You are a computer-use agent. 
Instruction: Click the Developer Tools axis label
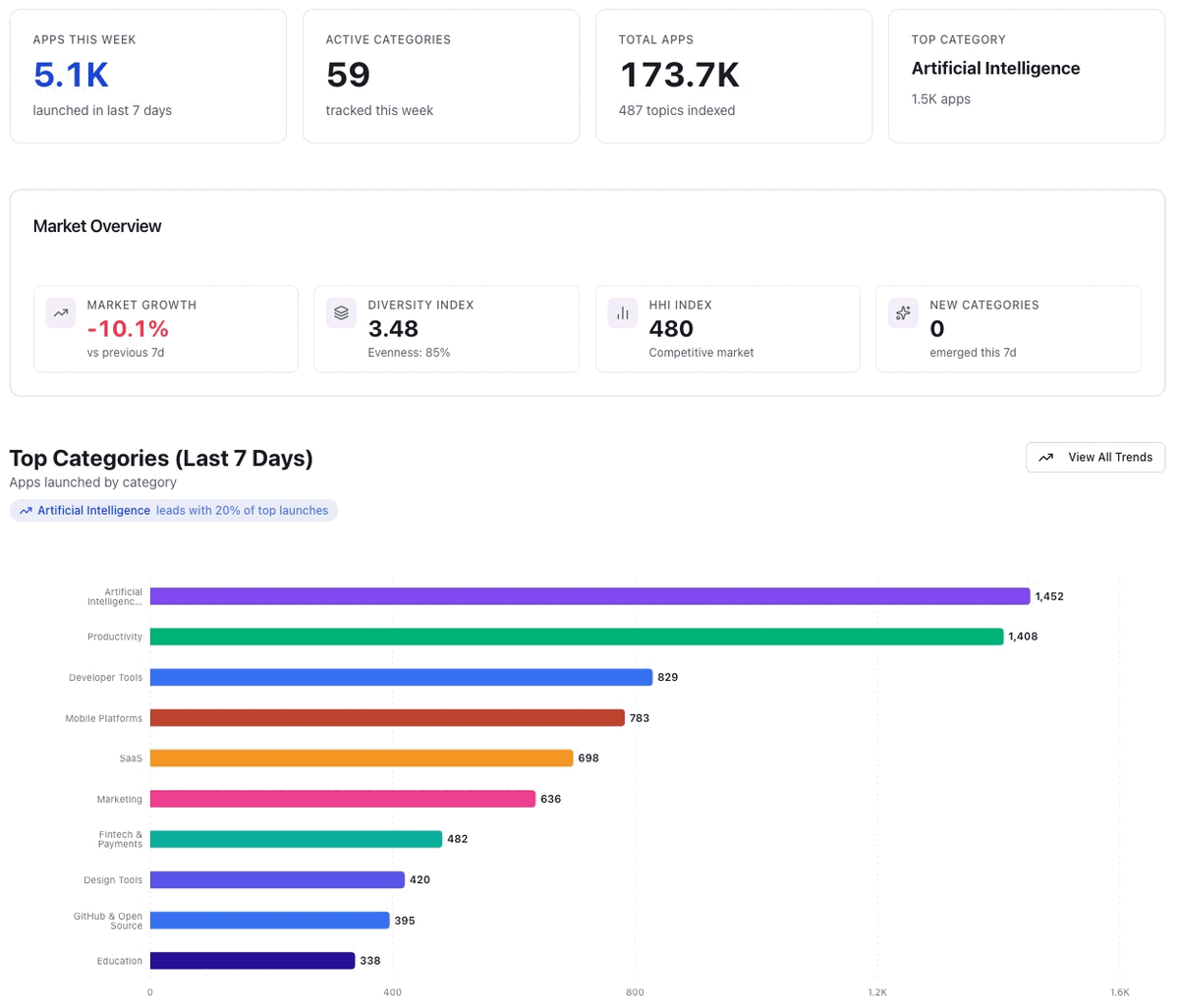[105, 678]
